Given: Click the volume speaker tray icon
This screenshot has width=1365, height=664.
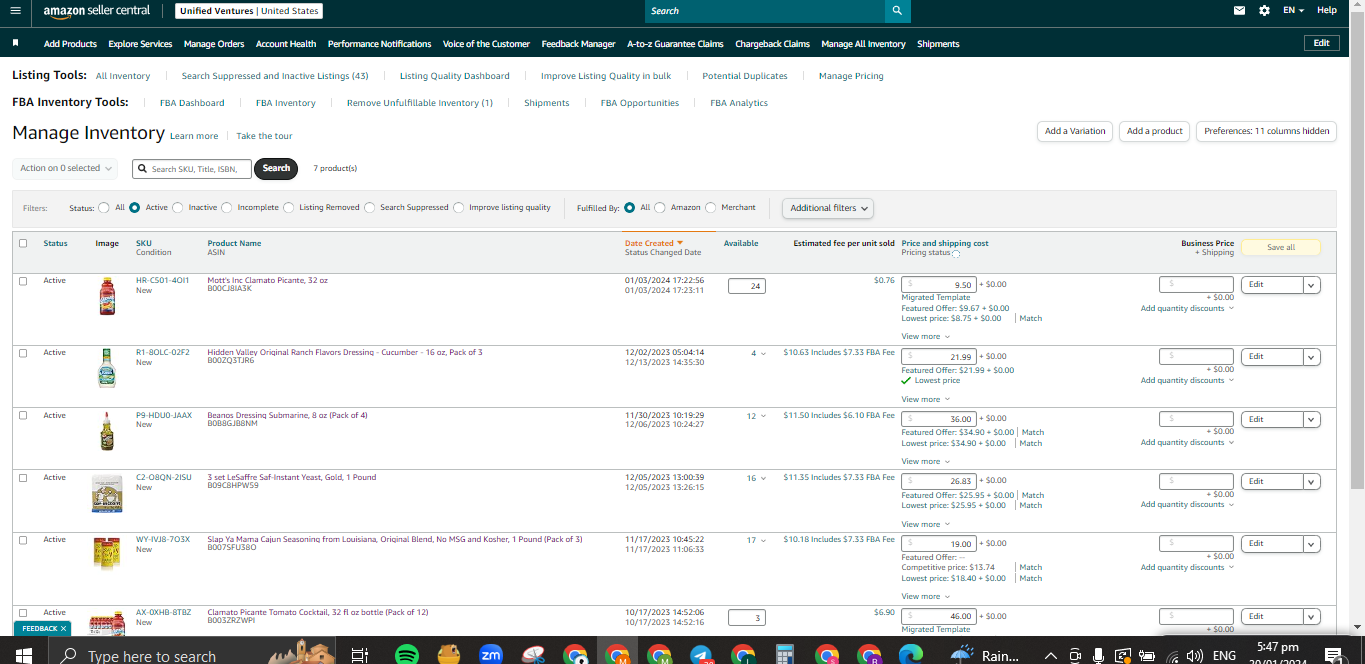Looking at the screenshot, I should [1195, 656].
